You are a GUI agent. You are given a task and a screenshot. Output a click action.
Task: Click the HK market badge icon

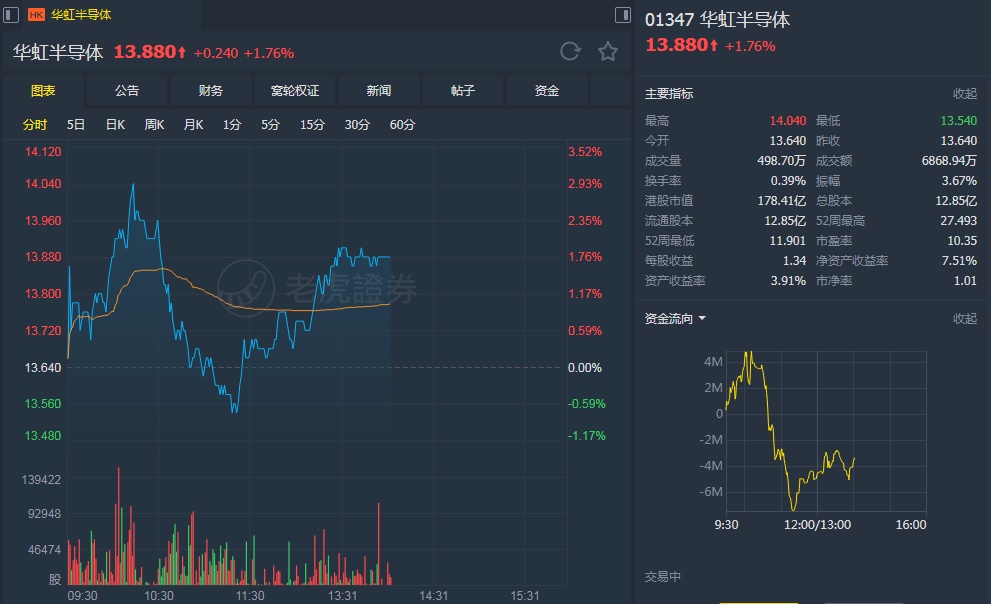[36, 15]
